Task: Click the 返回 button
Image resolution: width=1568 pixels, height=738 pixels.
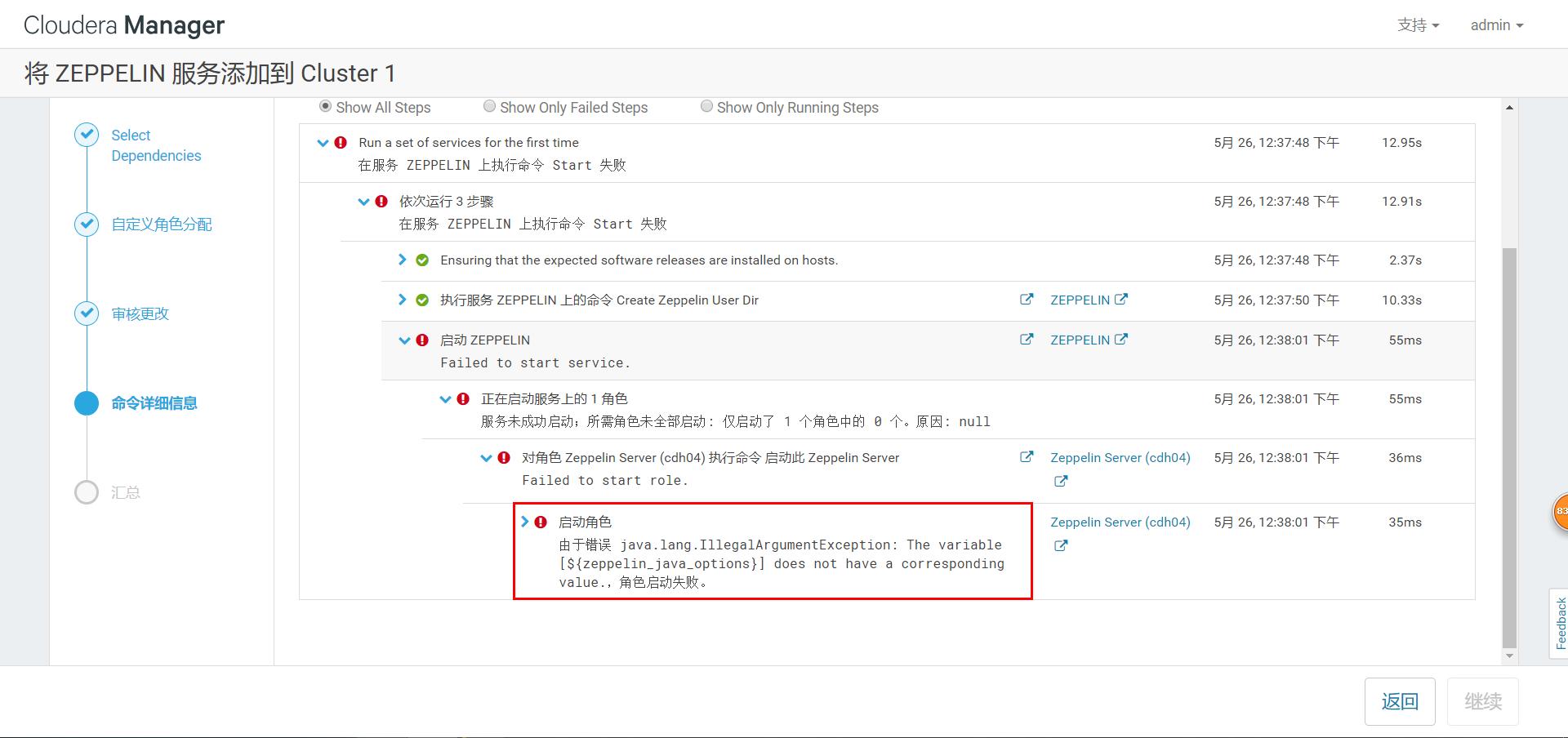Action: pyautogui.click(x=1400, y=701)
